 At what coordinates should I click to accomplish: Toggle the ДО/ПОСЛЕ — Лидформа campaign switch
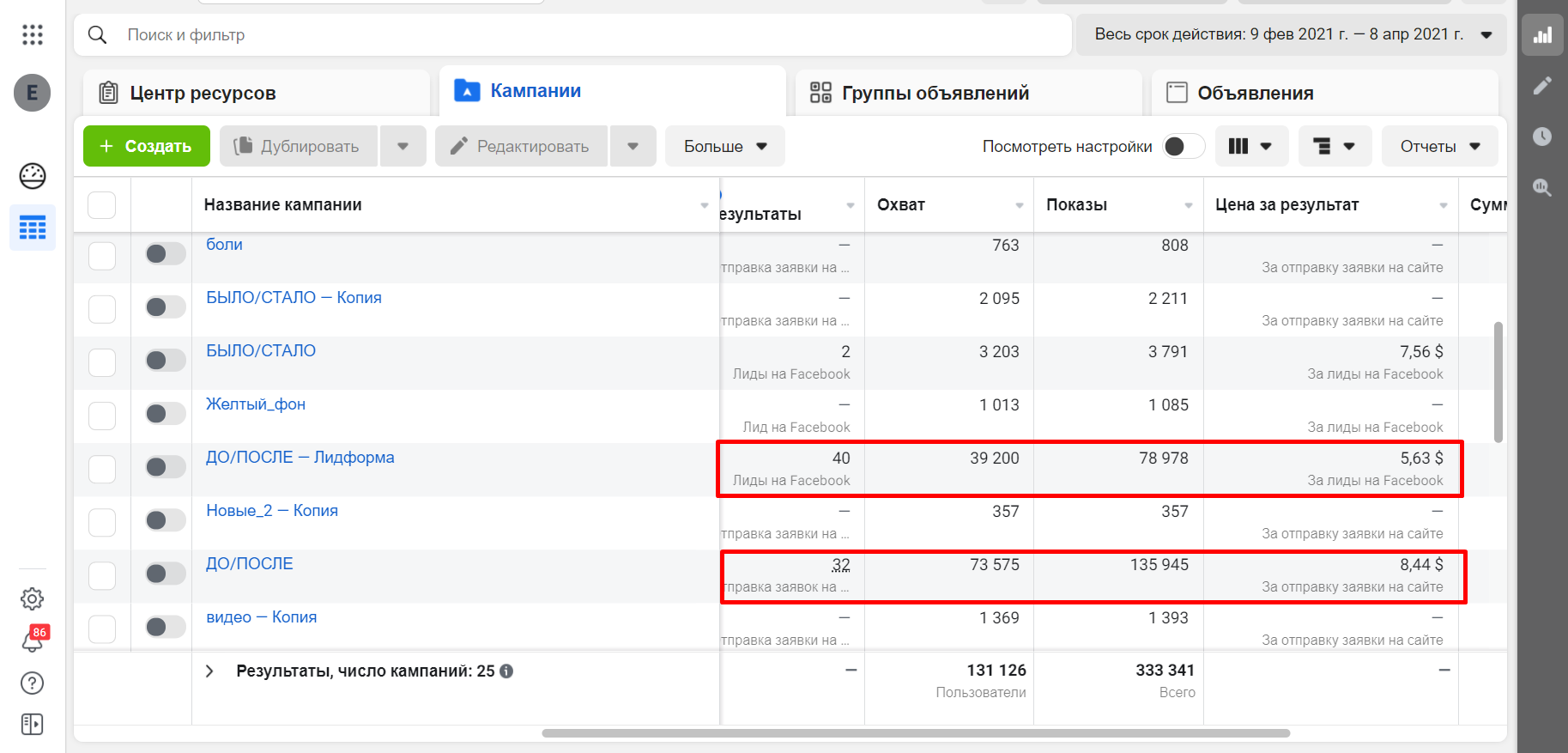(165, 466)
